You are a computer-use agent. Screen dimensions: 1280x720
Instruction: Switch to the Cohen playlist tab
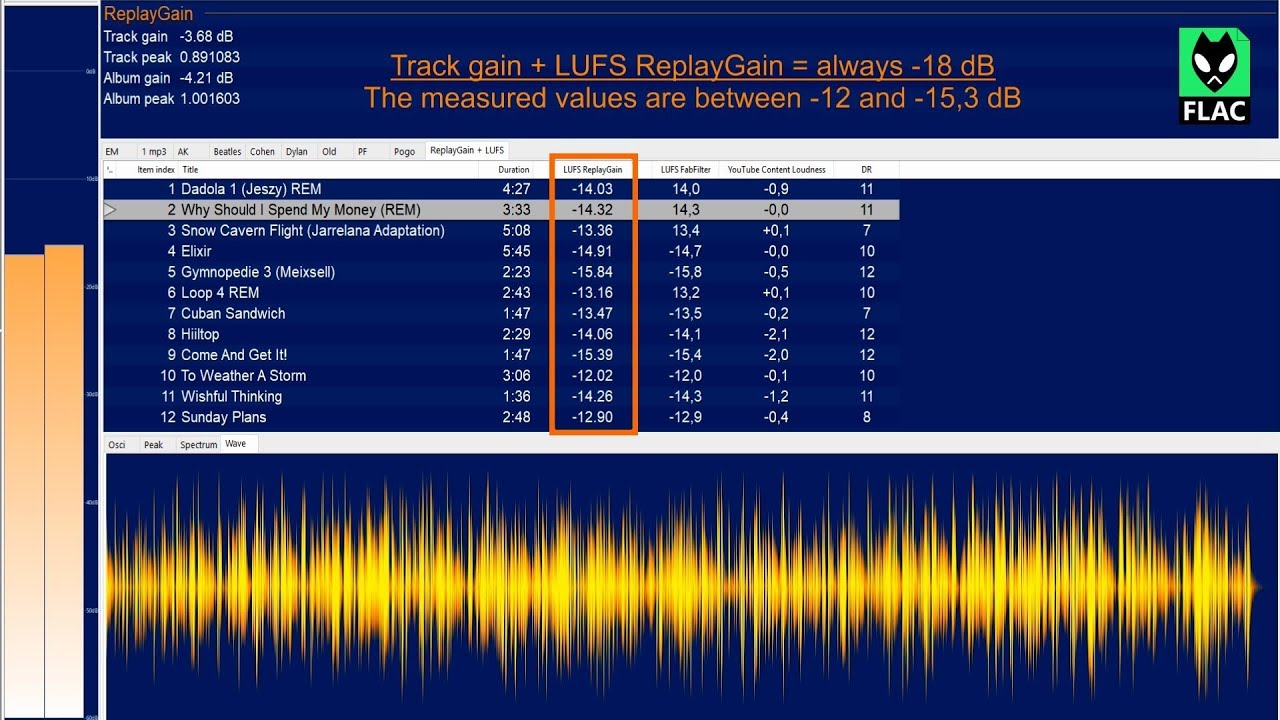pyautogui.click(x=263, y=152)
